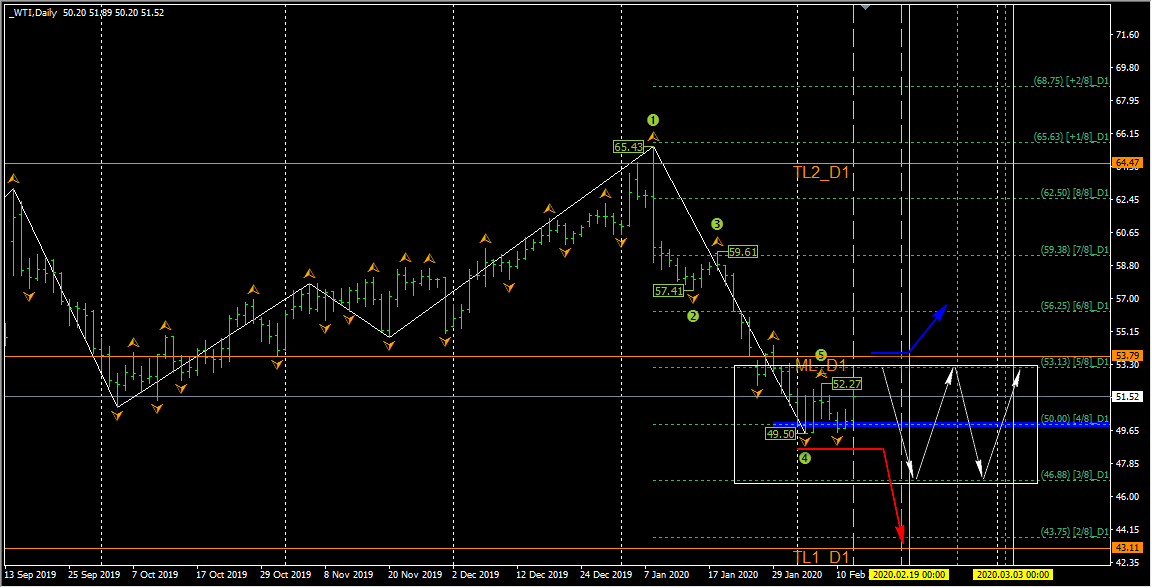Image resolution: width=1152 pixels, height=588 pixels.
Task: Click the chart shift triangle marker at top
Action: pos(865,7)
